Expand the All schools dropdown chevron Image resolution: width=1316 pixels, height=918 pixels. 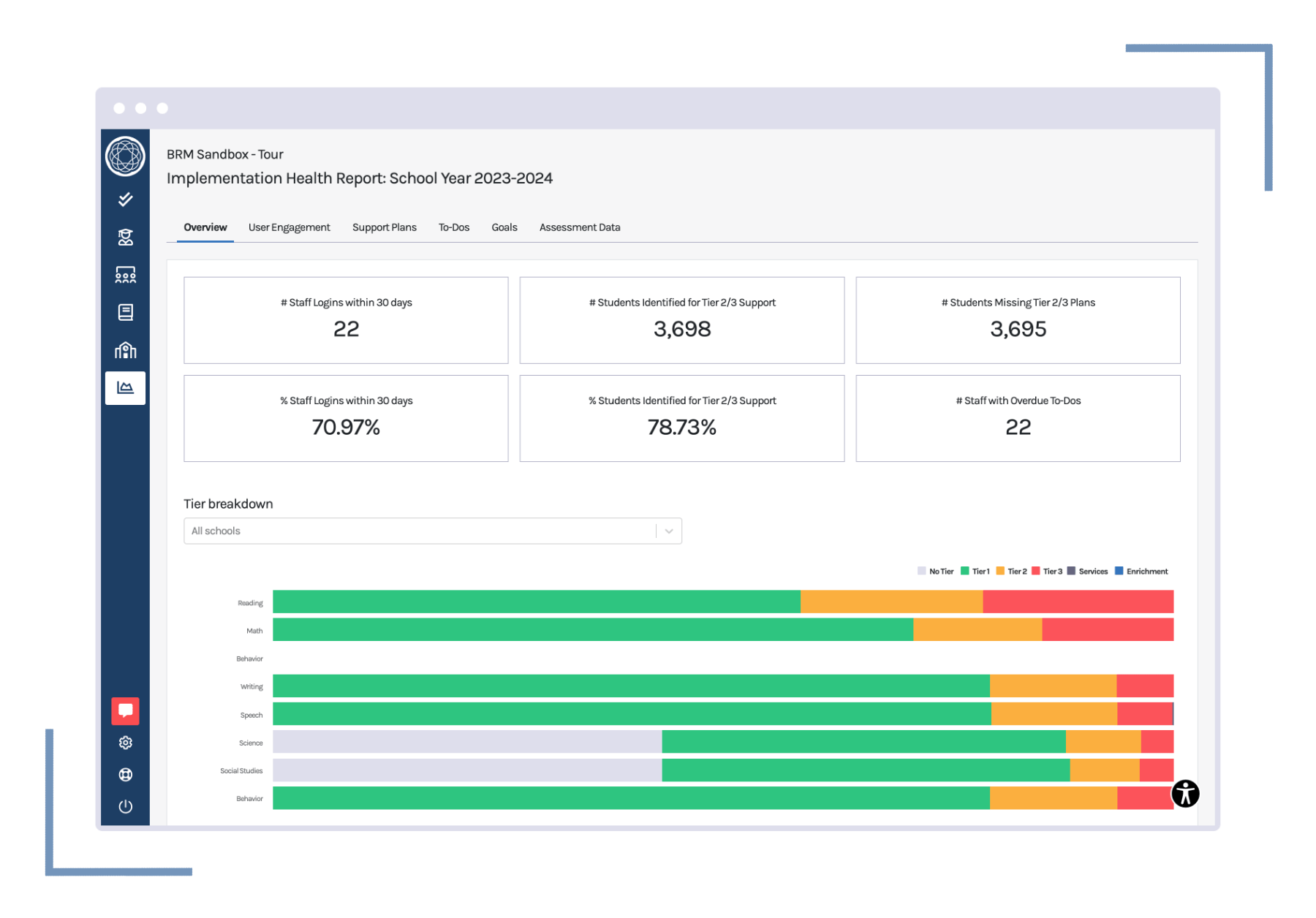tap(669, 531)
